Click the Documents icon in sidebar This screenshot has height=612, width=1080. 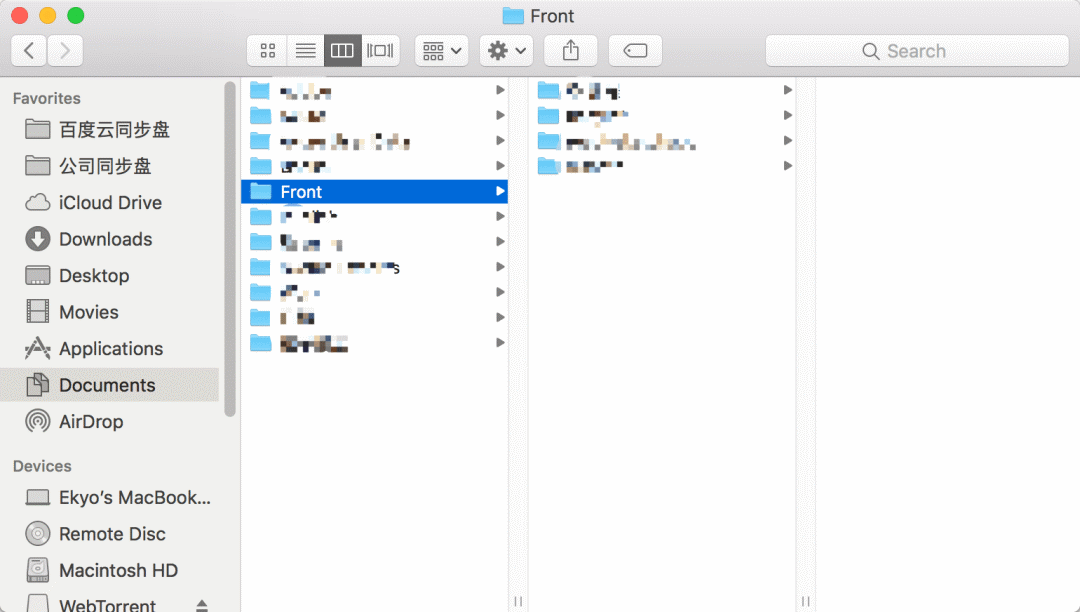(x=37, y=385)
